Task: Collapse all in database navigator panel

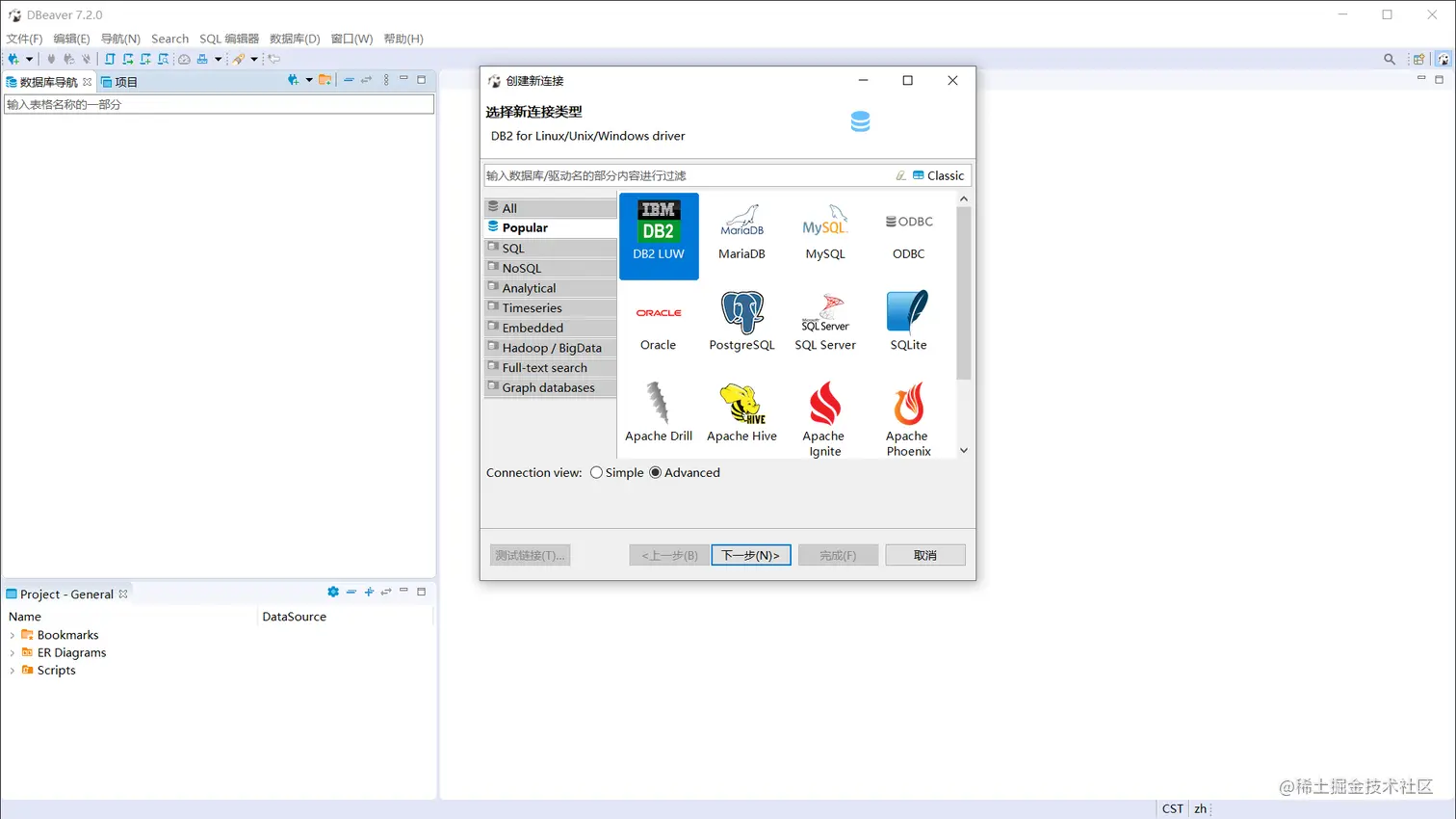Action: tap(349, 80)
